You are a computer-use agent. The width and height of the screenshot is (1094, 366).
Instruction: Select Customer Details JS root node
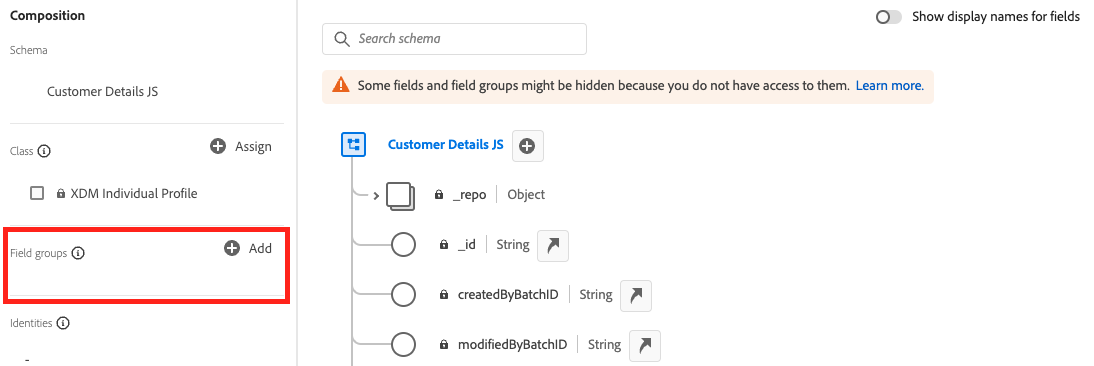(x=446, y=145)
